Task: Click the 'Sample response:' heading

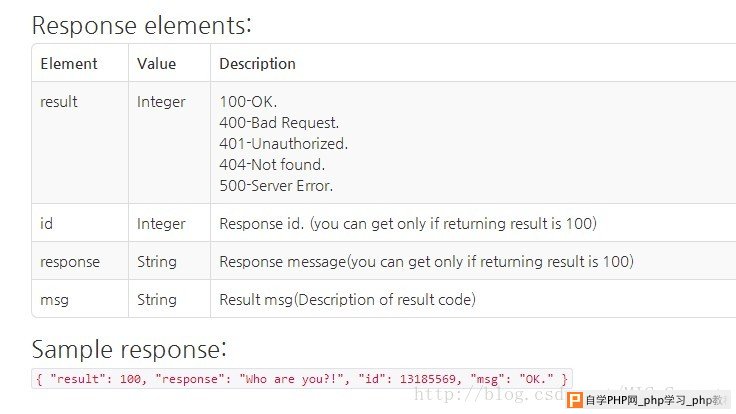Action: 129,349
